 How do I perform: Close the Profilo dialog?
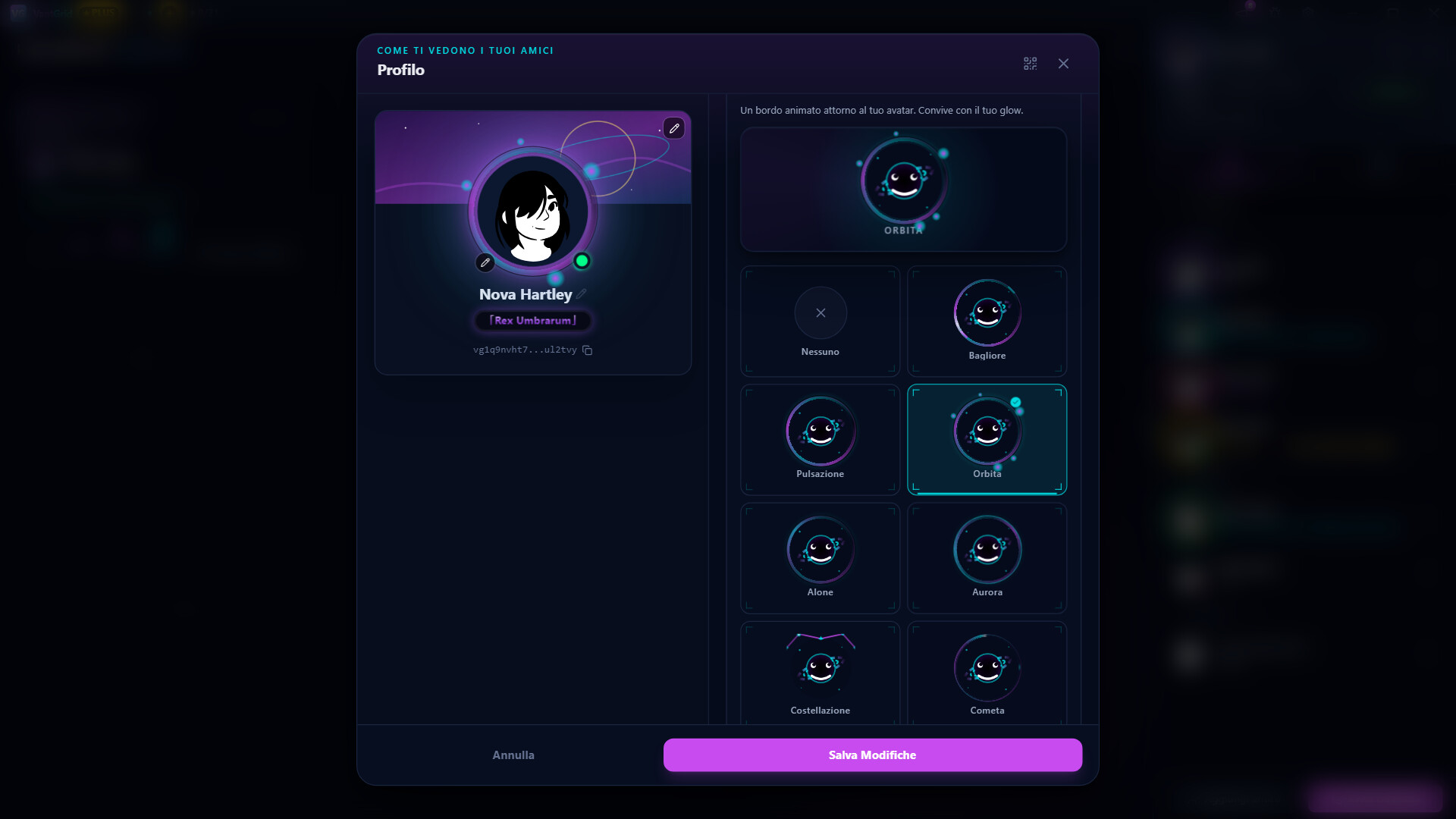1063,64
